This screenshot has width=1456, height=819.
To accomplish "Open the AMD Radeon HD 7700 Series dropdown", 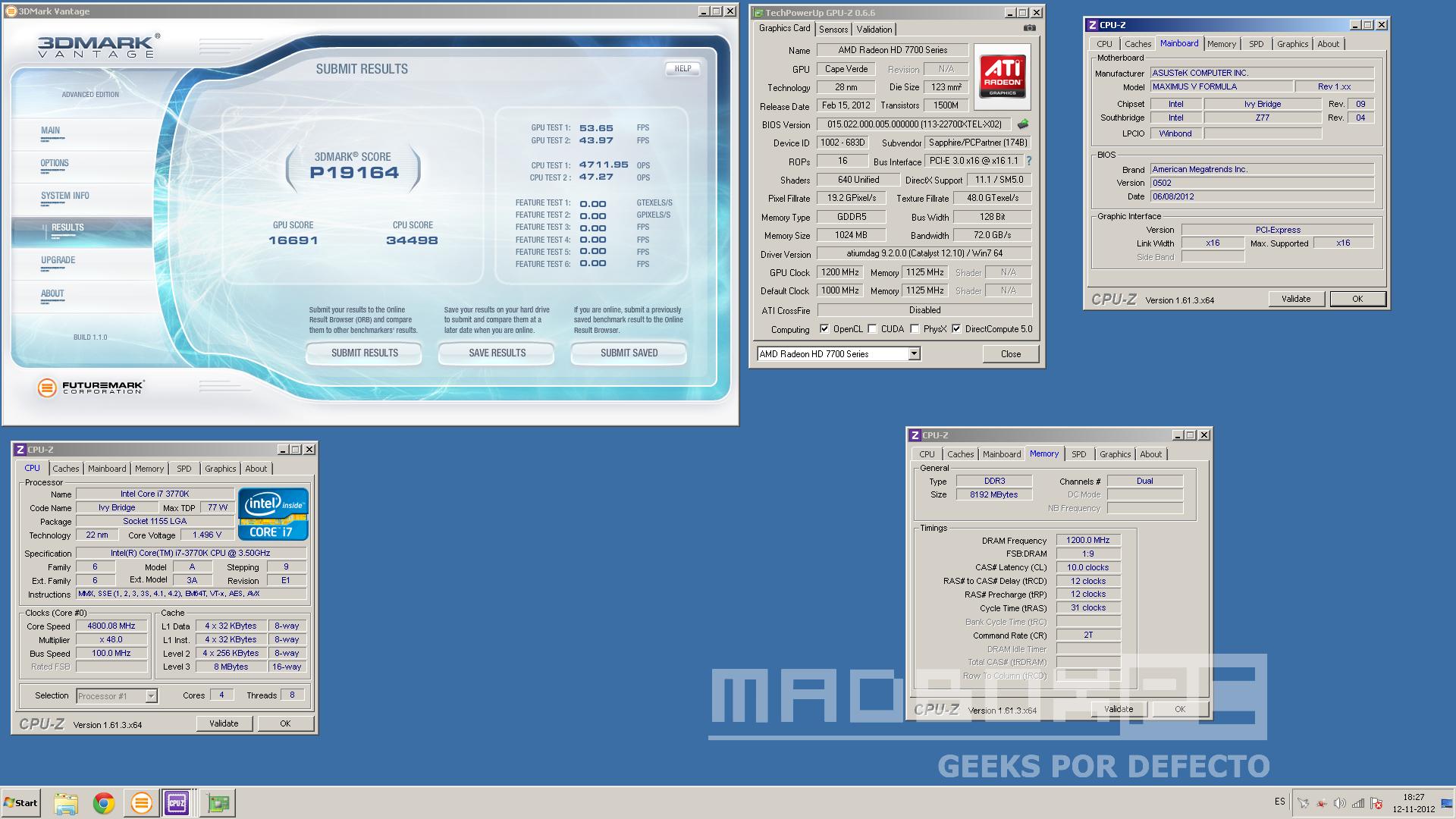I will (915, 353).
